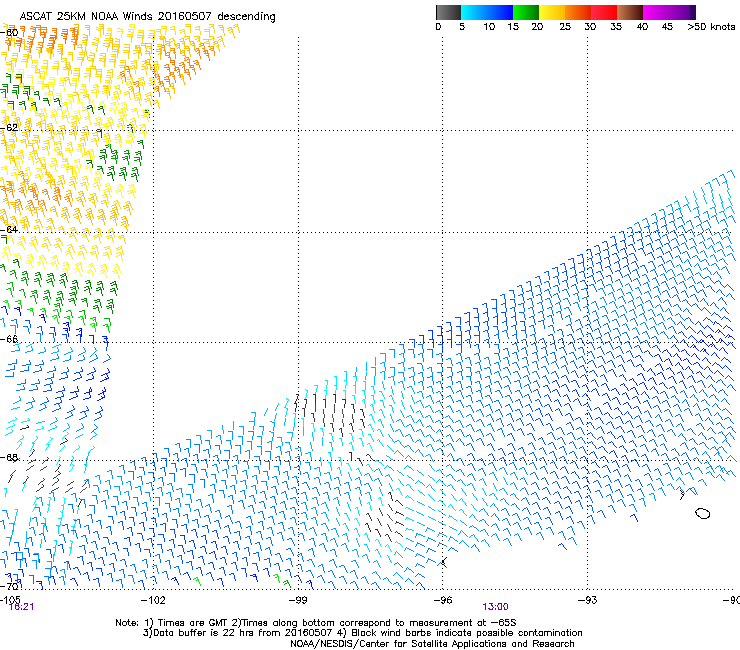Click the yellow 20-25 knots color segment
This screenshot has width=740, height=650.
tap(552, 12)
